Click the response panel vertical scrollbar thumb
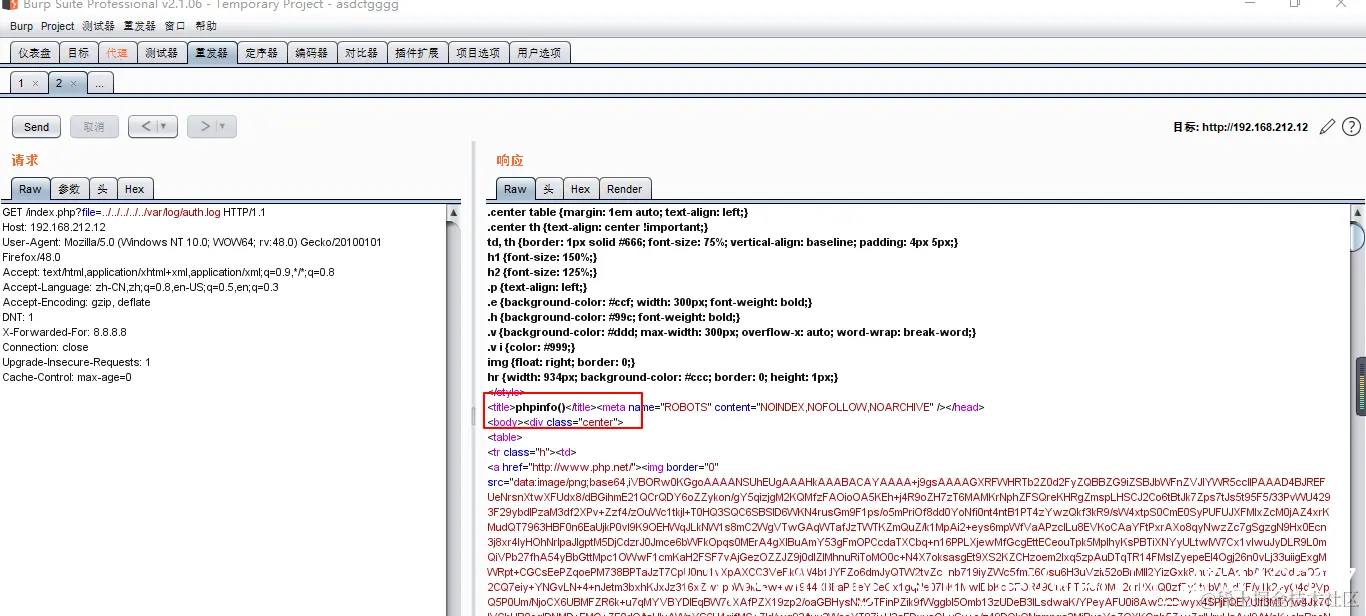The height and width of the screenshot is (616, 1366). (x=1357, y=238)
